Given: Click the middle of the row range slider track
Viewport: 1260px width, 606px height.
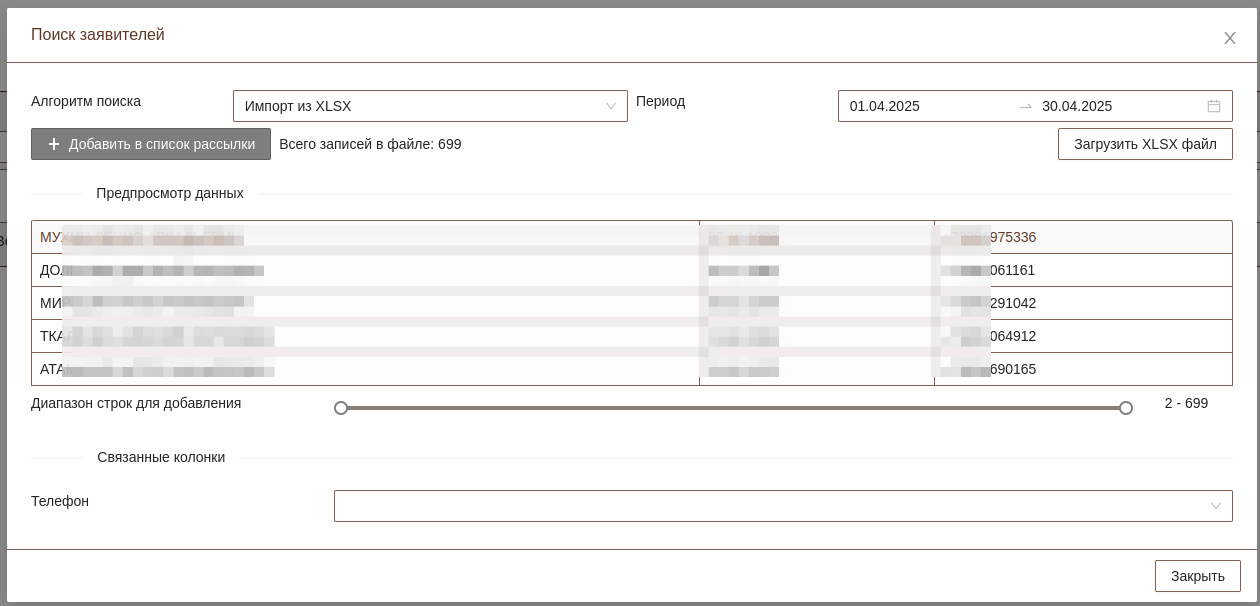Looking at the screenshot, I should (733, 408).
